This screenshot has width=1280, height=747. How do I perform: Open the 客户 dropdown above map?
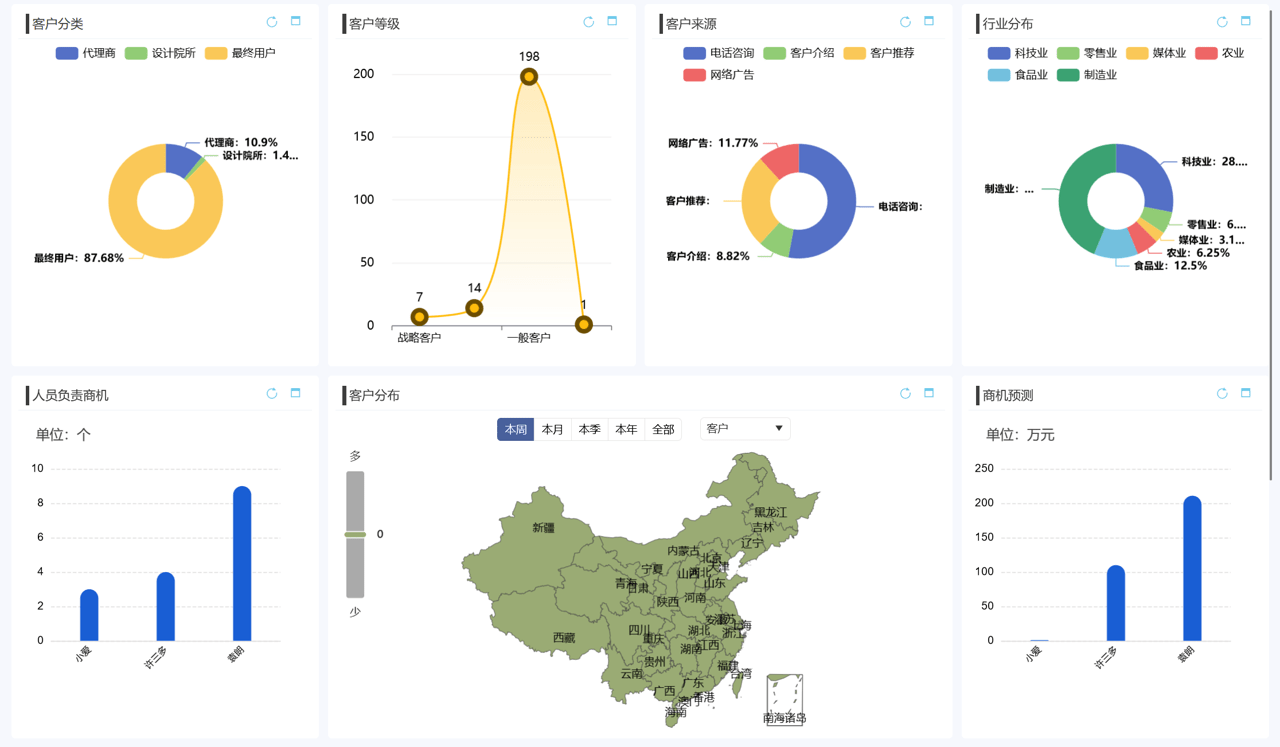tap(745, 429)
